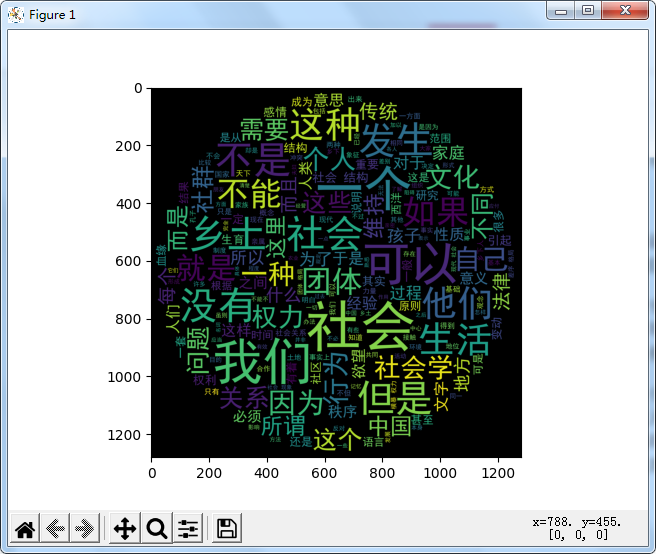The image size is (656, 554).
Task: Click the x-axis tick label 600
Action: [x=325, y=469]
